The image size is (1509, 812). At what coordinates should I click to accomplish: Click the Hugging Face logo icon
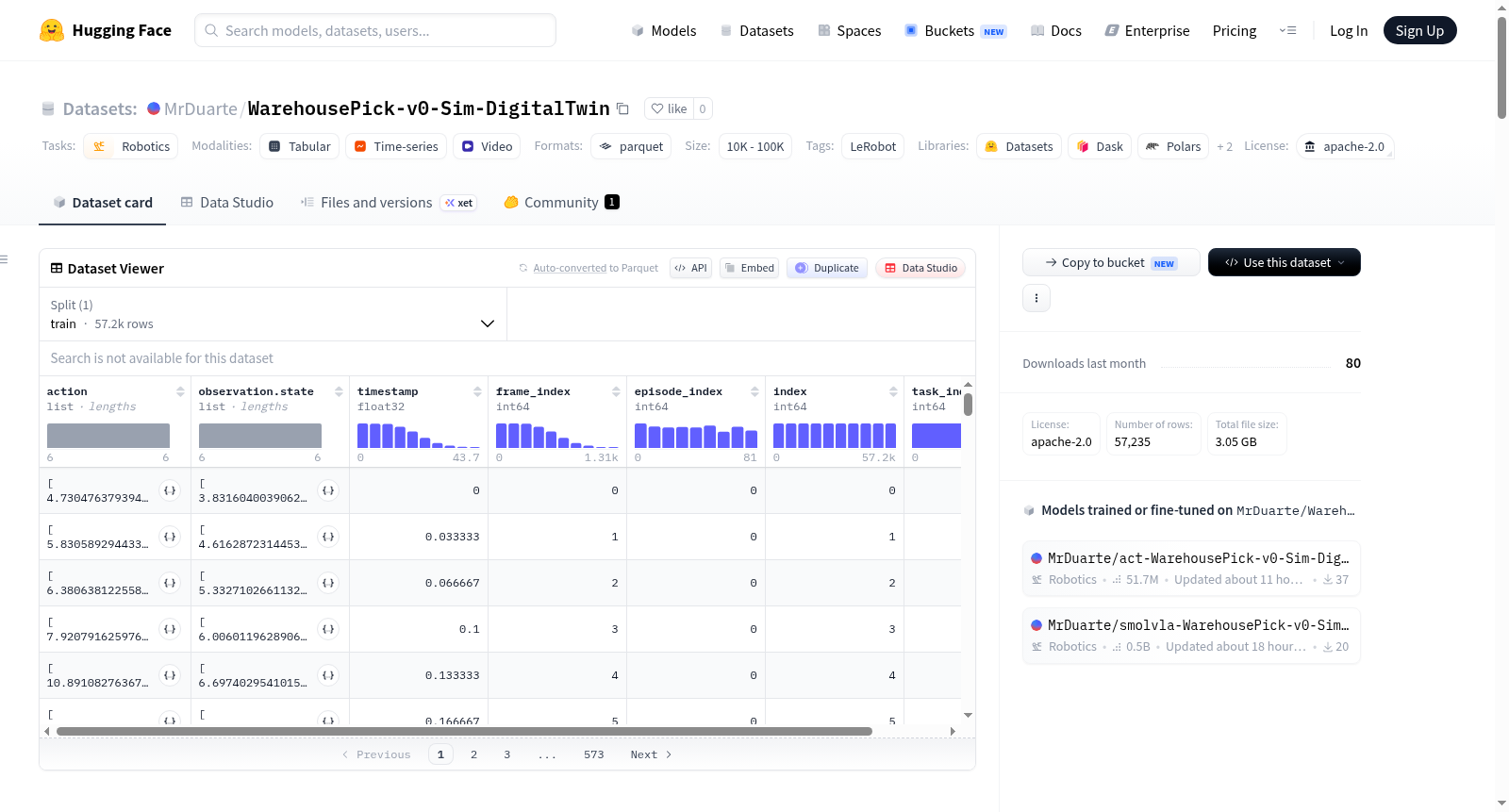[x=52, y=30]
